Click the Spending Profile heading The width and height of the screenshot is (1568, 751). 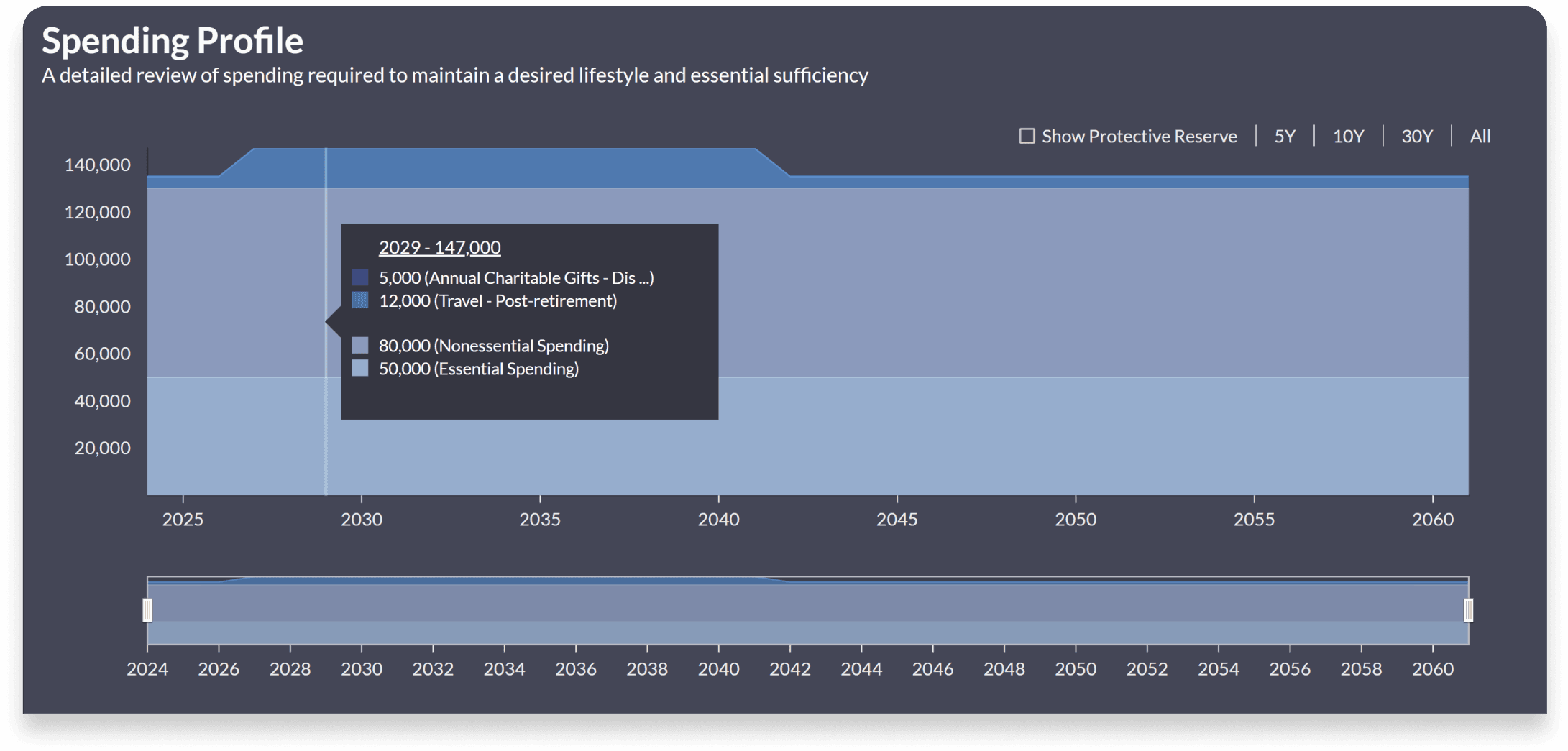[173, 40]
